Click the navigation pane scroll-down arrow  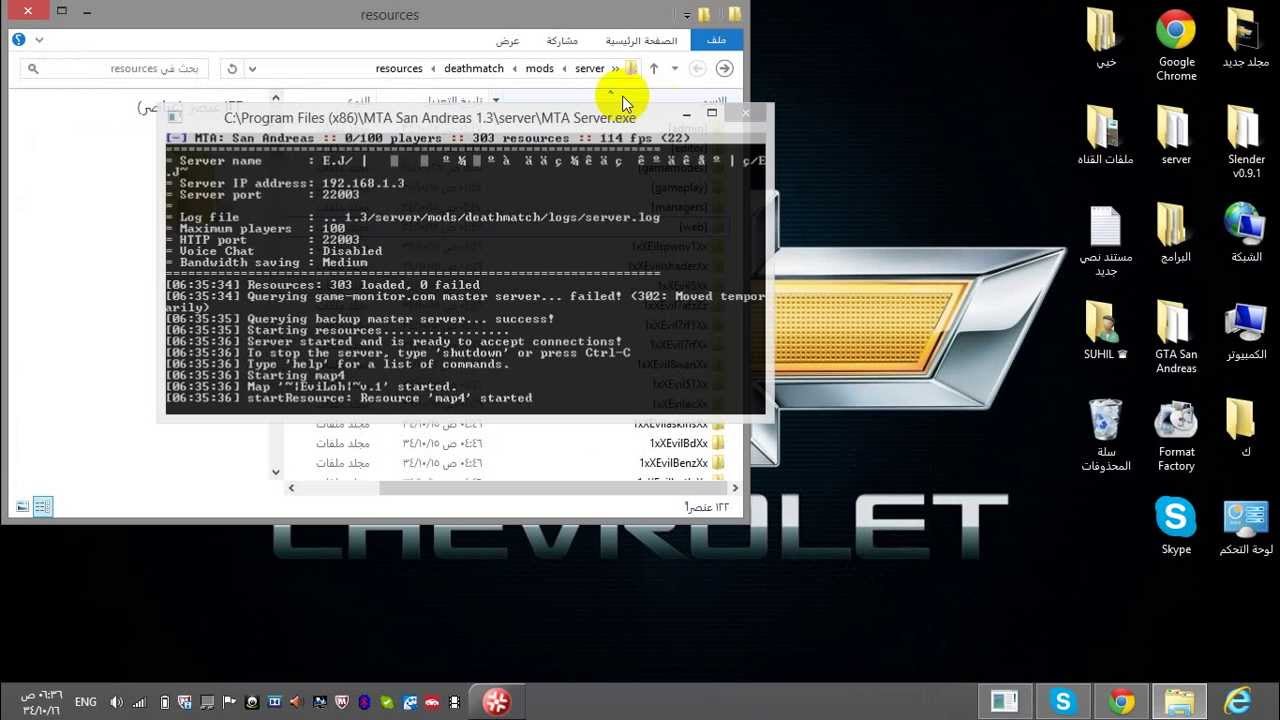276,471
